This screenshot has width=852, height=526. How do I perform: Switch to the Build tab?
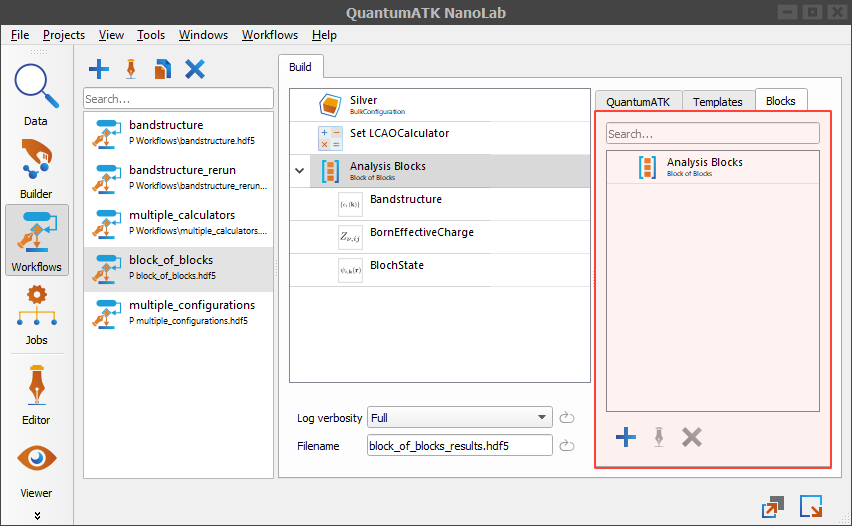(x=300, y=67)
